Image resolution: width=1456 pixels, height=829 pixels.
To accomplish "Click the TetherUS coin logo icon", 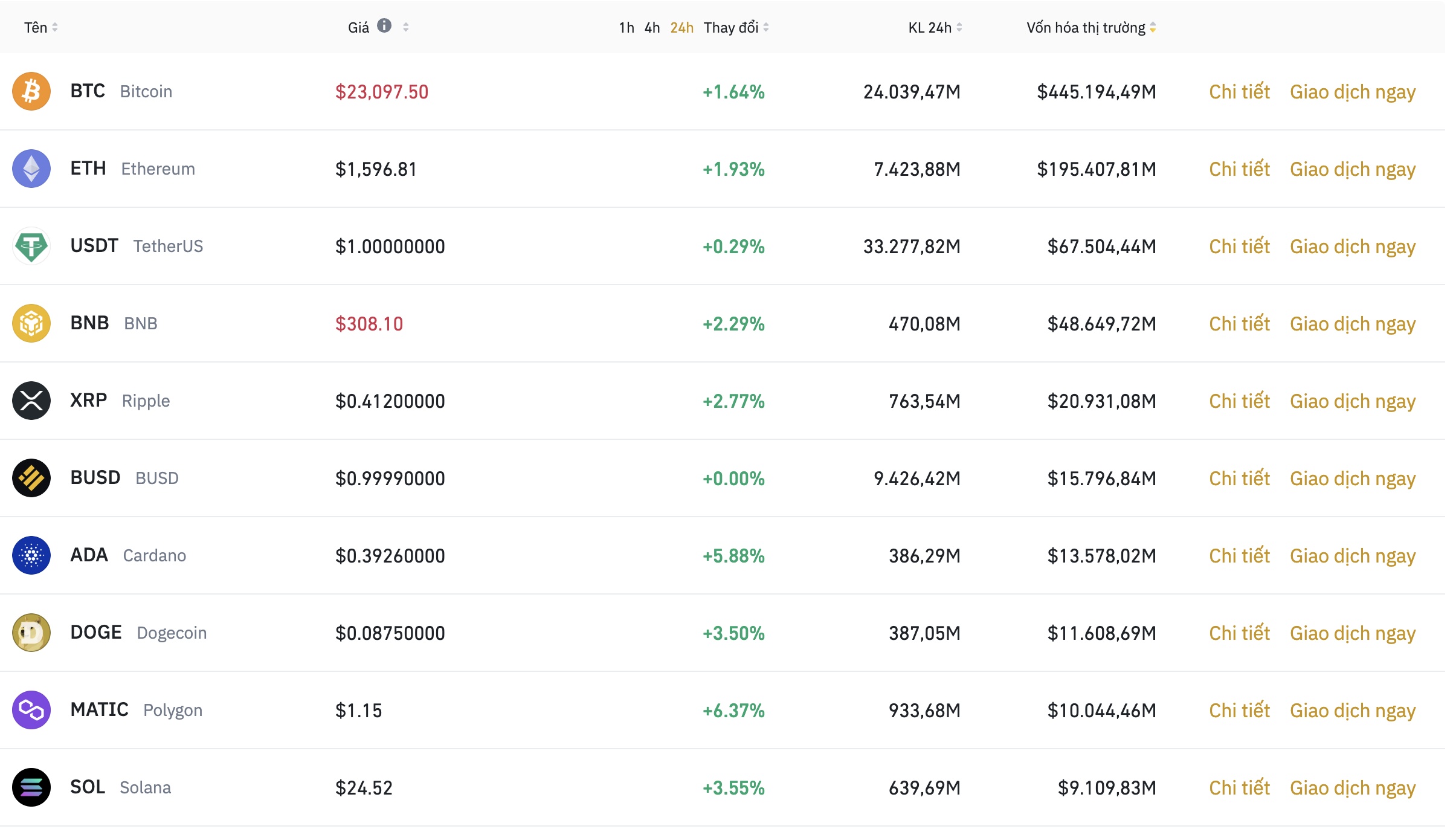I will (31, 246).
